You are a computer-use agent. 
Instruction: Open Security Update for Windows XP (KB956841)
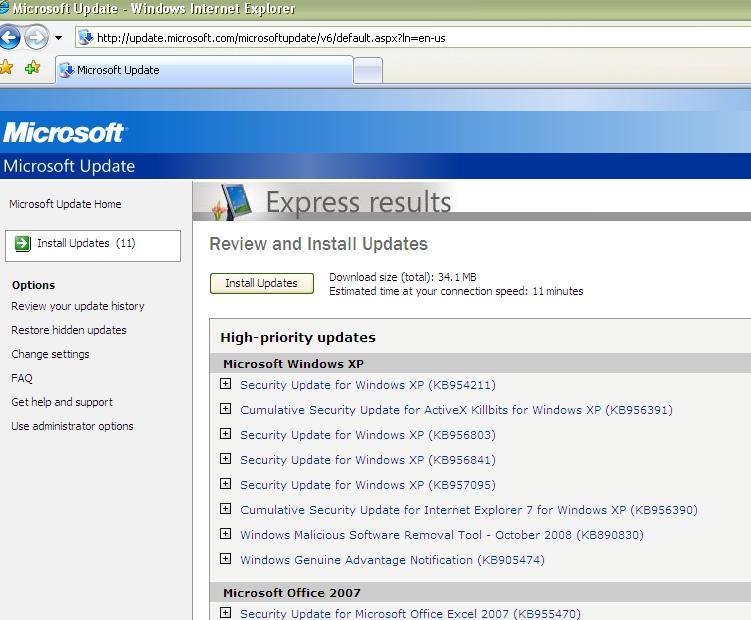(368, 460)
